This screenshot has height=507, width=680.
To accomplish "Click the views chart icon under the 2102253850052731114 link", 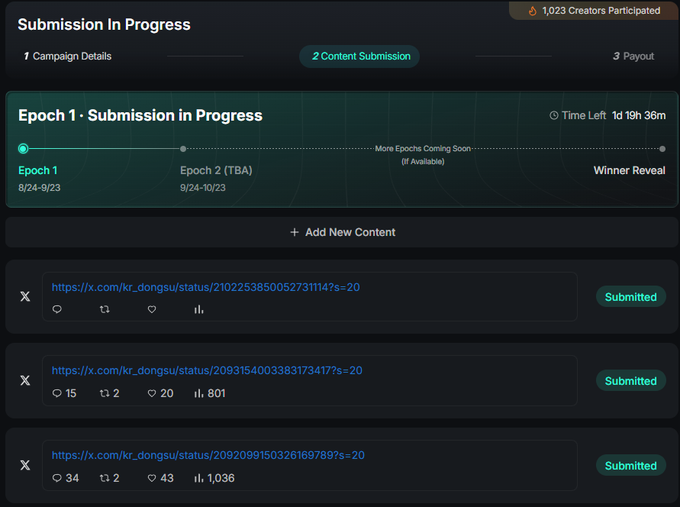I will pos(199,309).
